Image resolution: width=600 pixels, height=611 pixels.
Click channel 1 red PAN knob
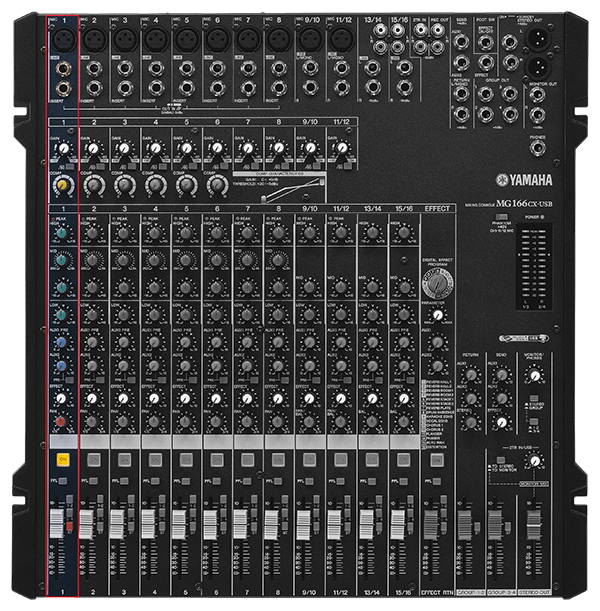pyautogui.click(x=61, y=421)
